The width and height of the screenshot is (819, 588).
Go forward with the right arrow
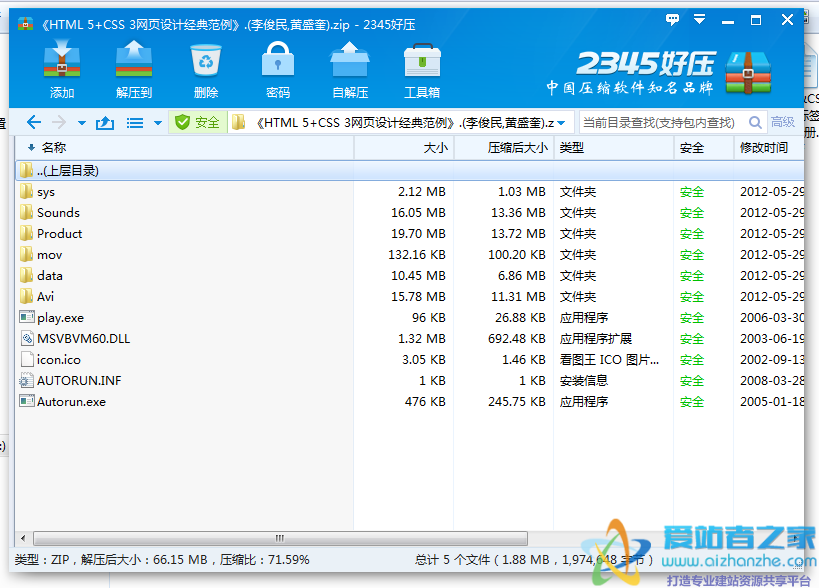point(59,123)
